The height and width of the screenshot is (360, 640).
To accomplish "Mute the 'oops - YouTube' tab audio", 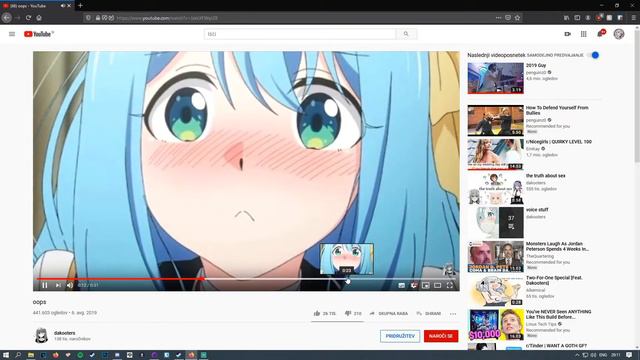I will click(x=62, y=6).
